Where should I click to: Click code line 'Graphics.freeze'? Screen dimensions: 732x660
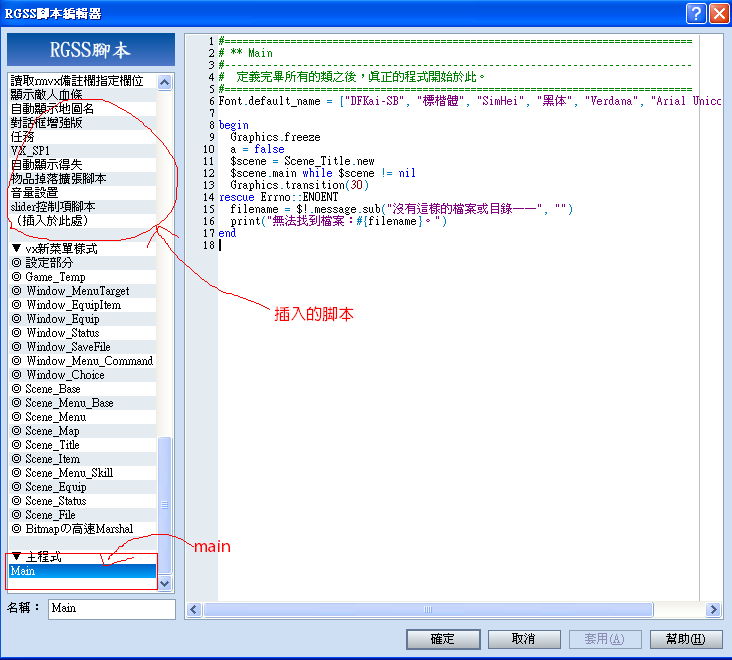[x=275, y=137]
